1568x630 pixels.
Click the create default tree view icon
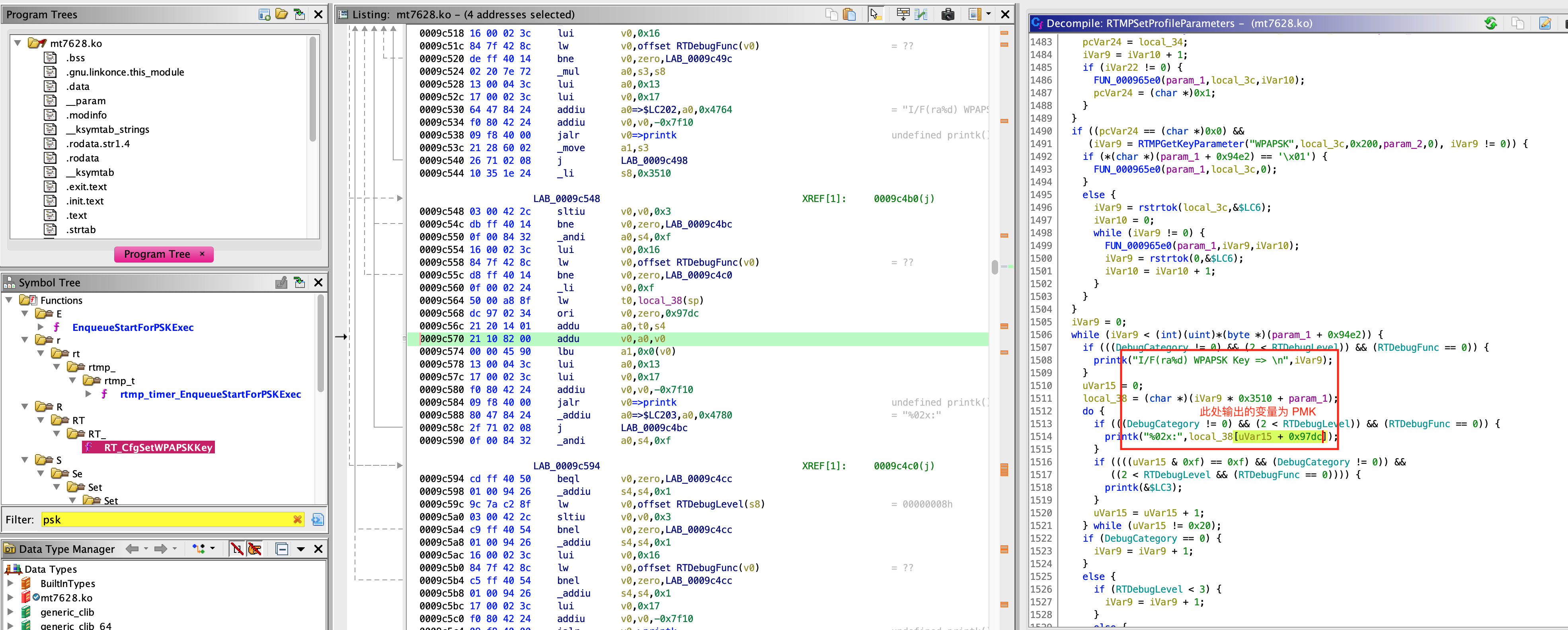point(264,14)
